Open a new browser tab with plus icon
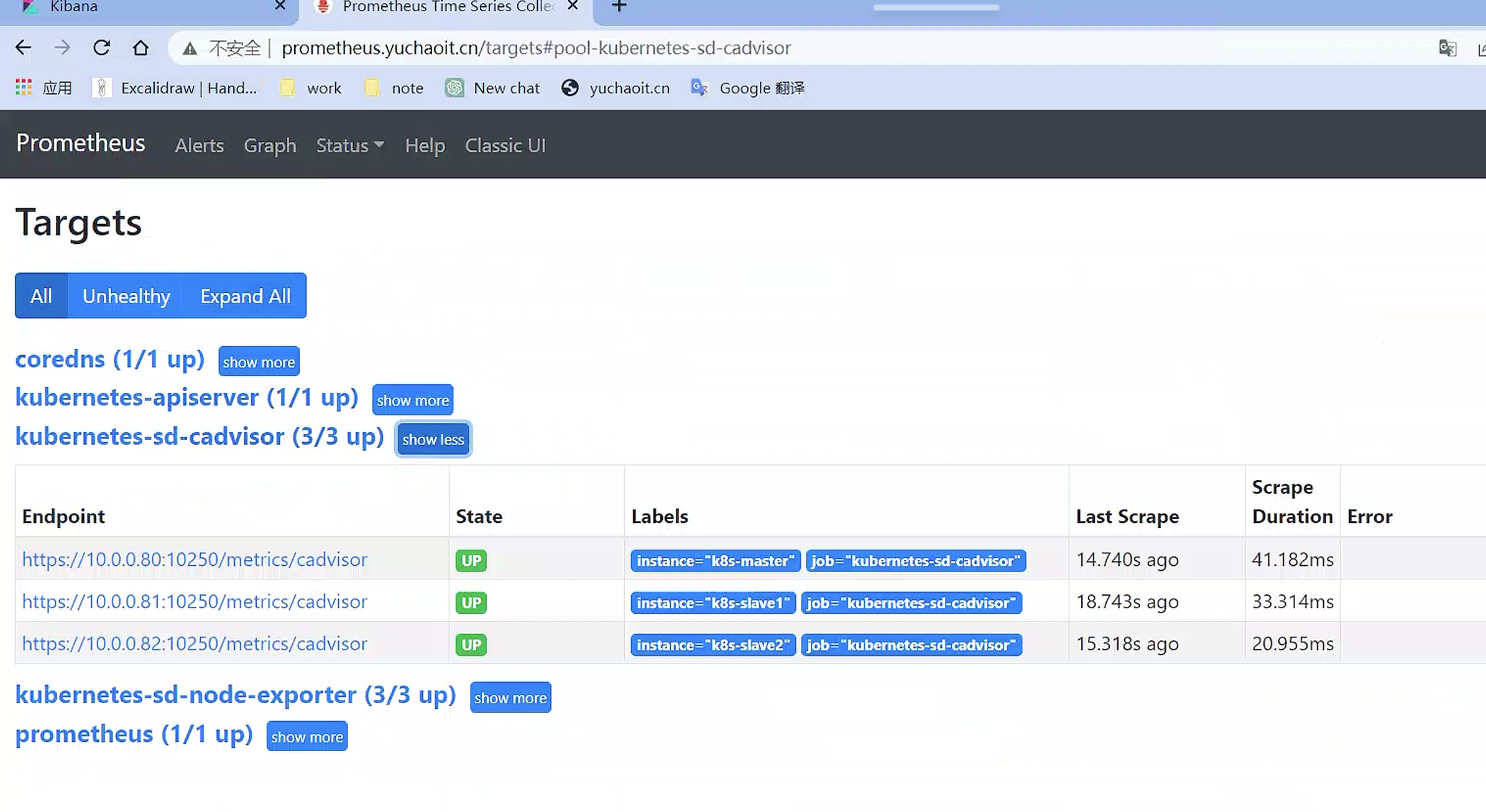Screen dimensions: 1486x812 click(x=619, y=6)
